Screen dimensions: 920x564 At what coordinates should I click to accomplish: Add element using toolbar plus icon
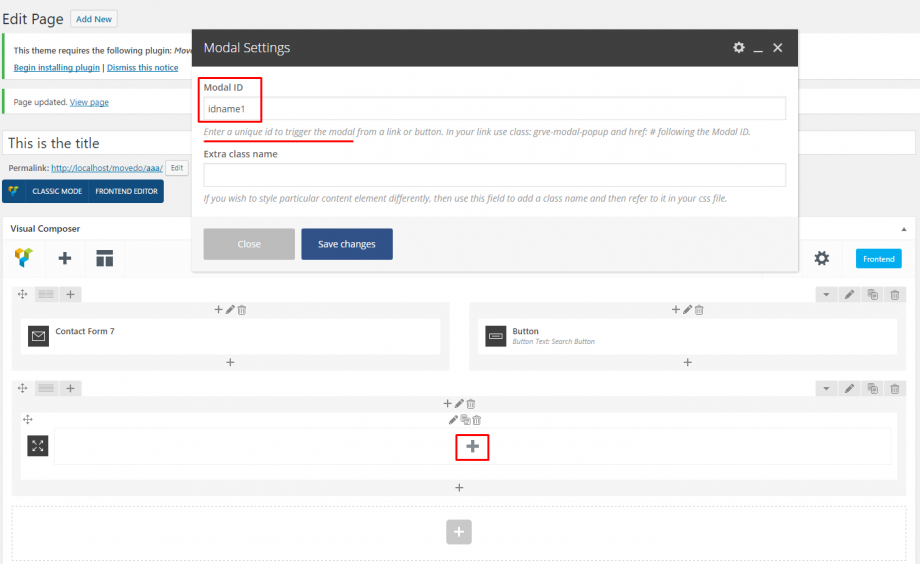click(x=65, y=258)
